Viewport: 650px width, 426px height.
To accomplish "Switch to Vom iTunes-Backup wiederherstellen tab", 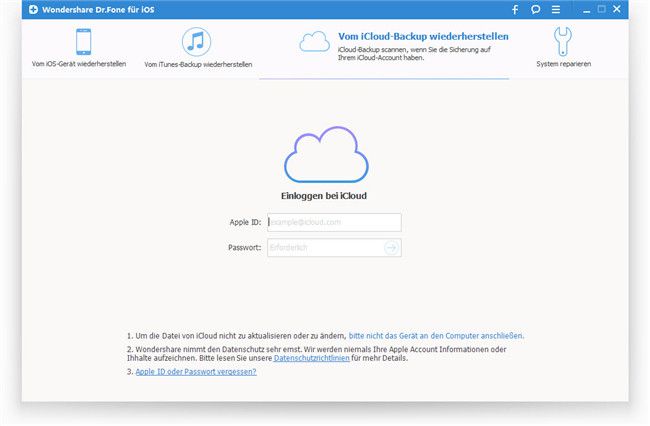I will coord(198,64).
